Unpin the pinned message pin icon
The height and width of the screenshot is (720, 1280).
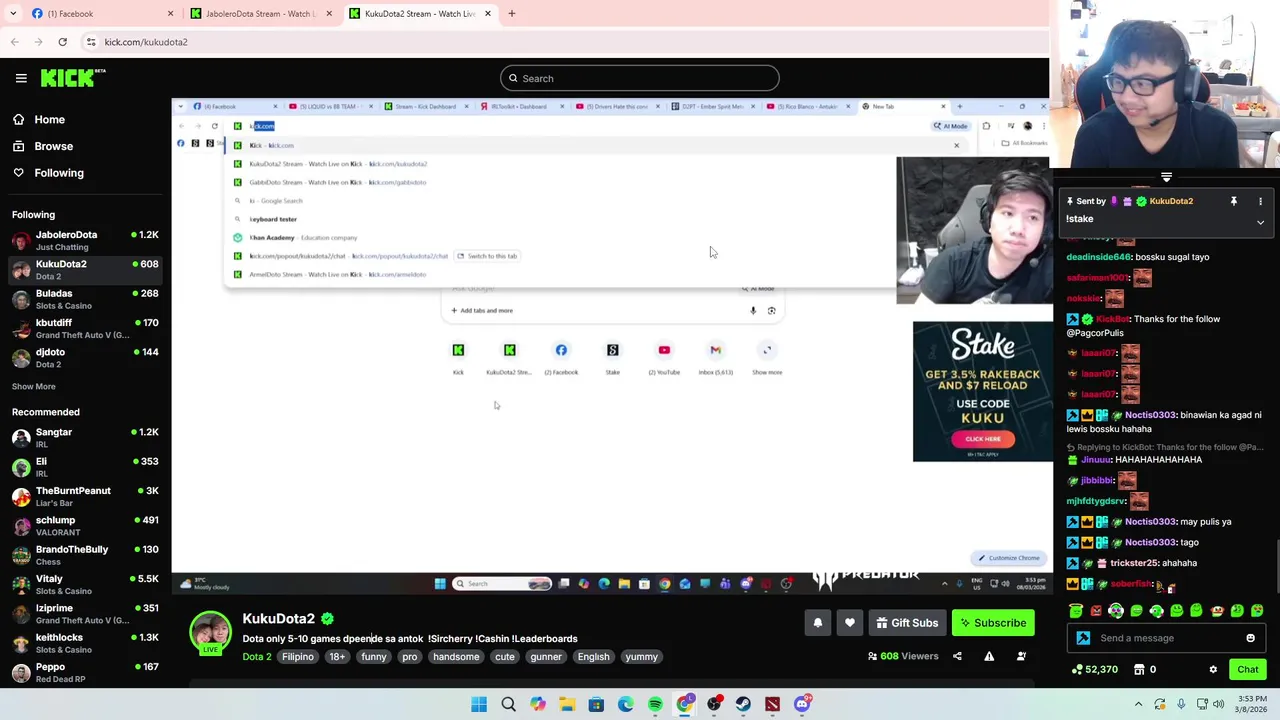pos(1233,202)
